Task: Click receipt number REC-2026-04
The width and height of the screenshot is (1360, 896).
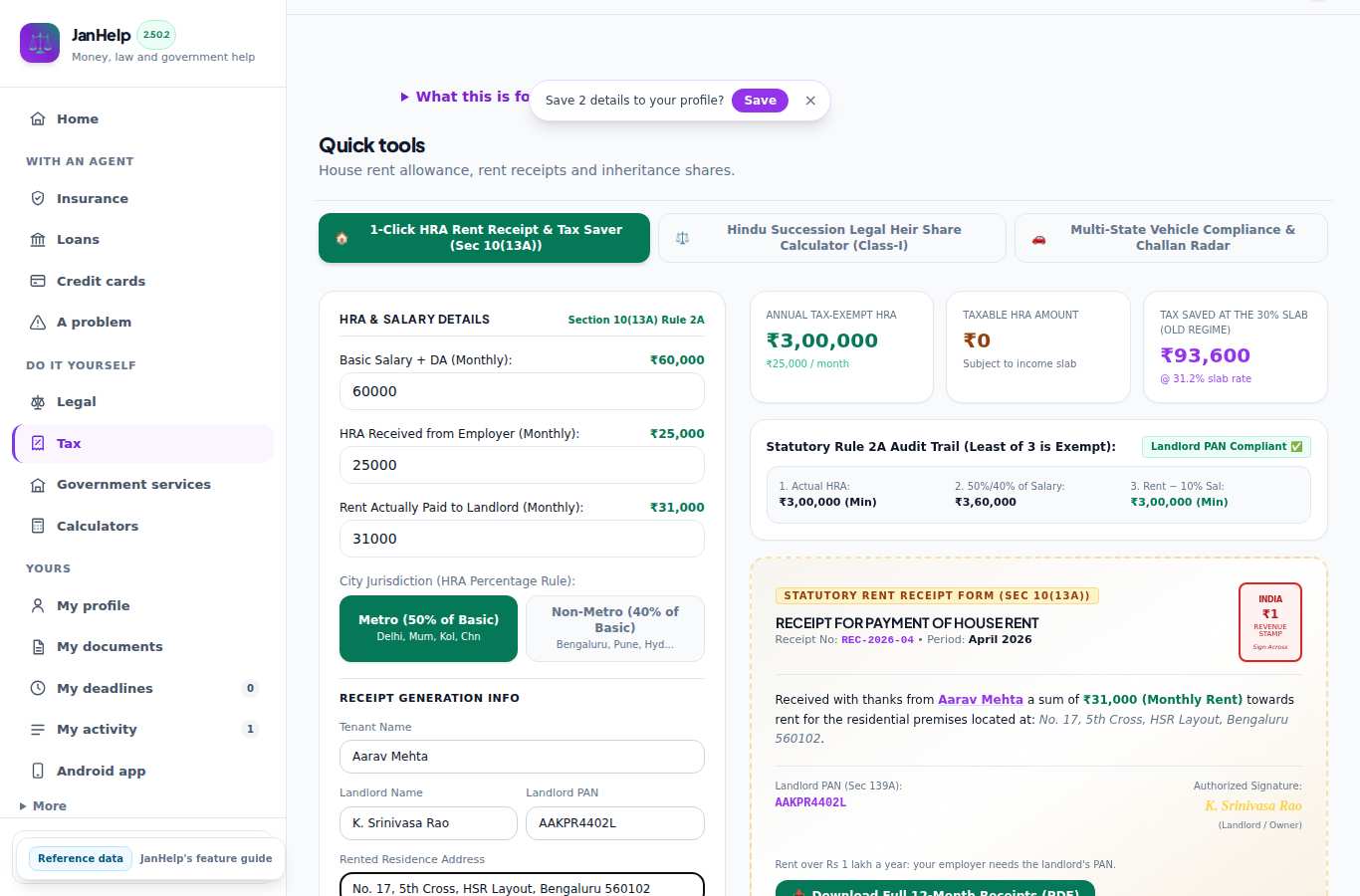Action: coord(877,640)
